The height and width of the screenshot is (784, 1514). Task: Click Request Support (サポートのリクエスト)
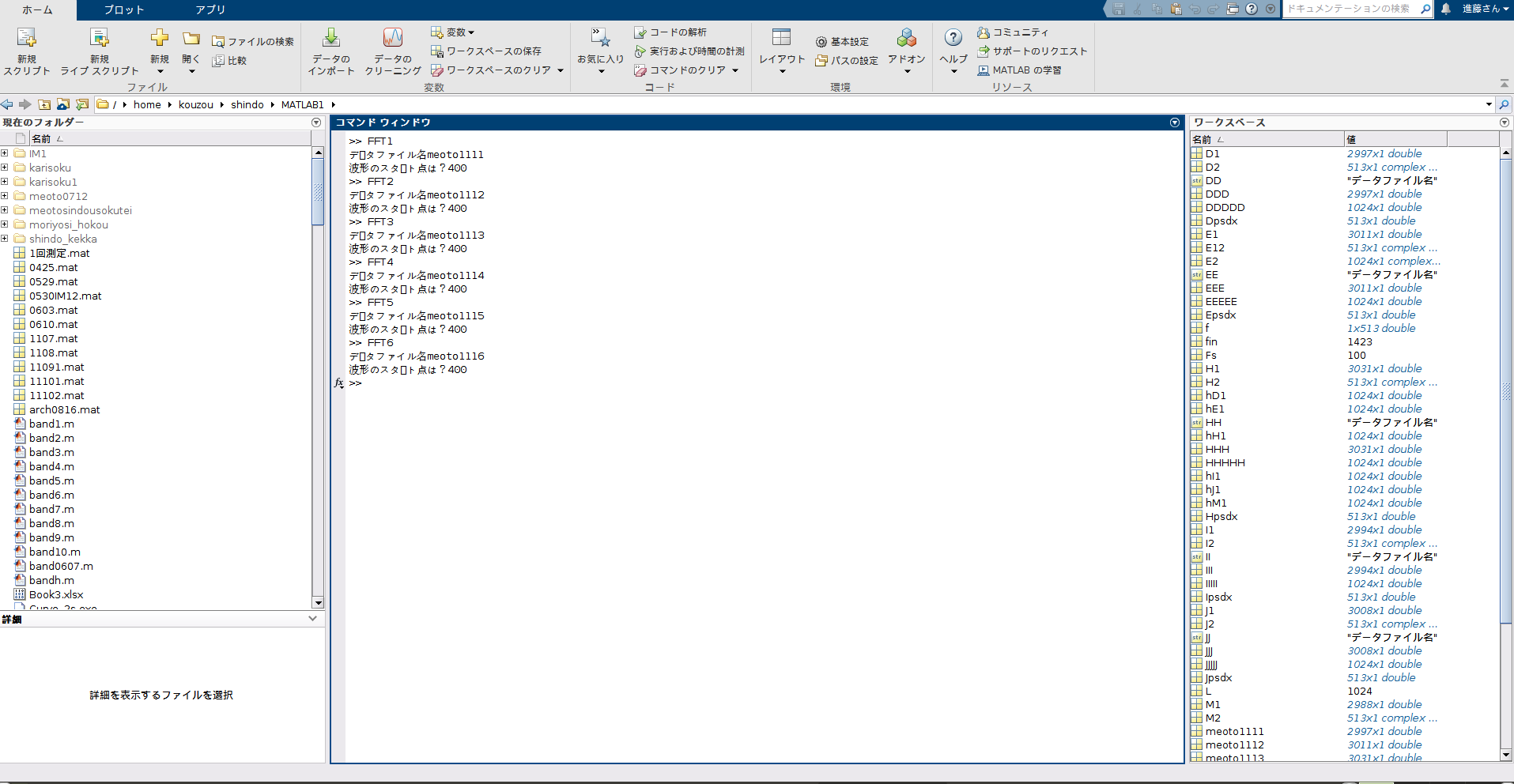pos(1033,51)
